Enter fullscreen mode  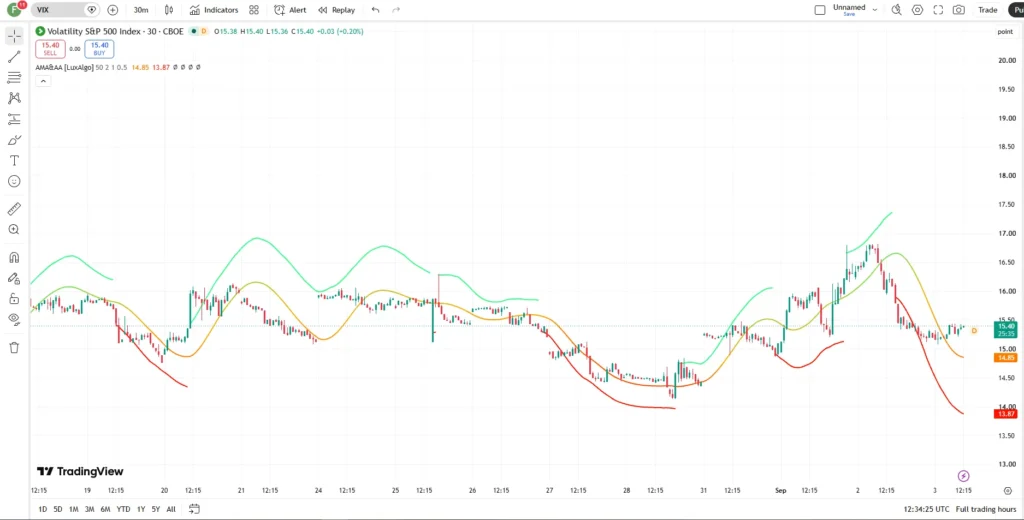[938, 10]
